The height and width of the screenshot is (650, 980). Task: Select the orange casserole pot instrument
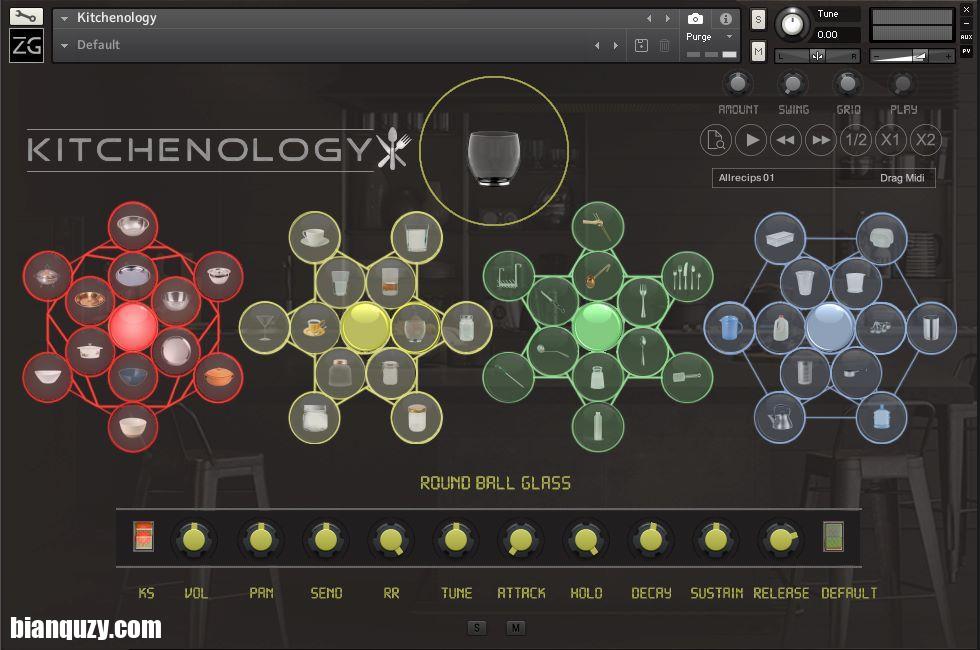(219, 377)
